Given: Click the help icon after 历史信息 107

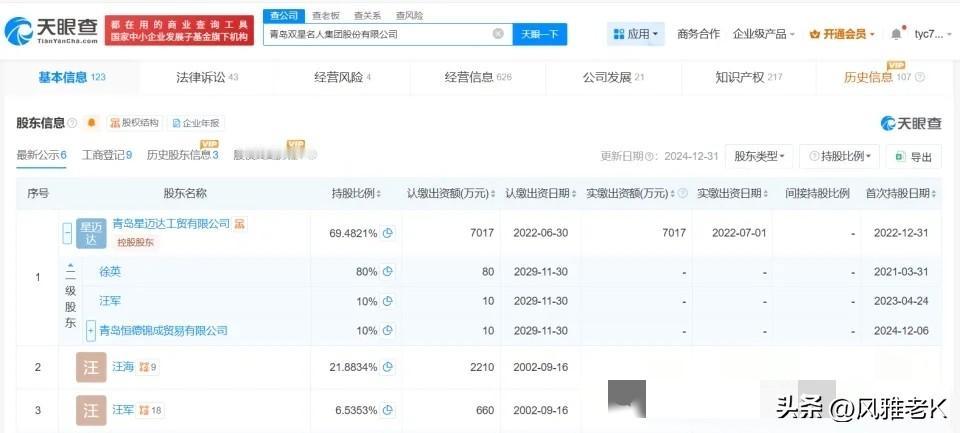Looking at the screenshot, I should 920,77.
